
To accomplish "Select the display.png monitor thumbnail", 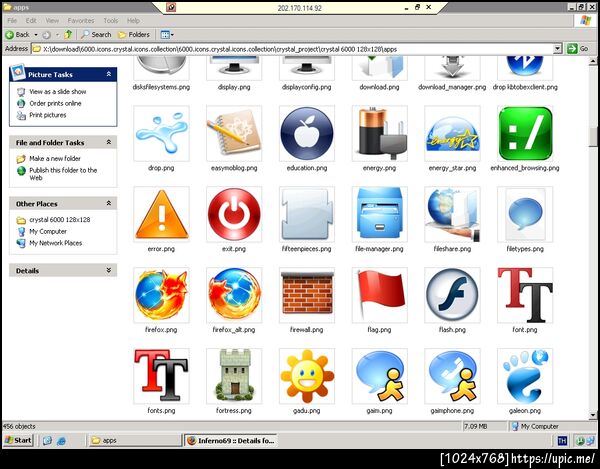I will pos(234,68).
